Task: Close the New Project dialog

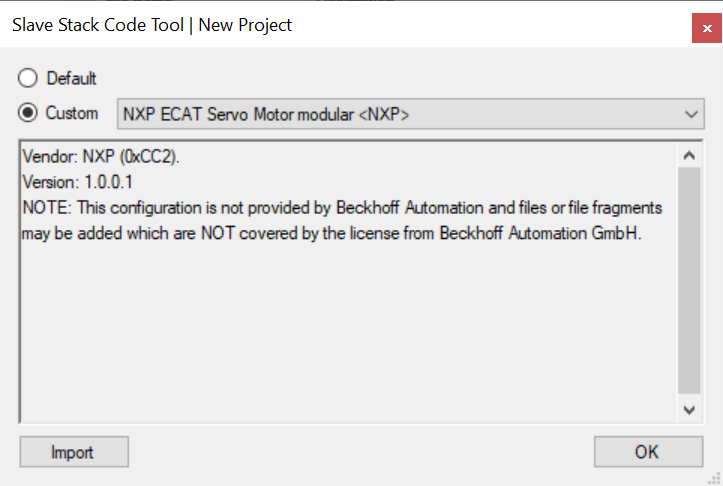Action: coord(706,28)
